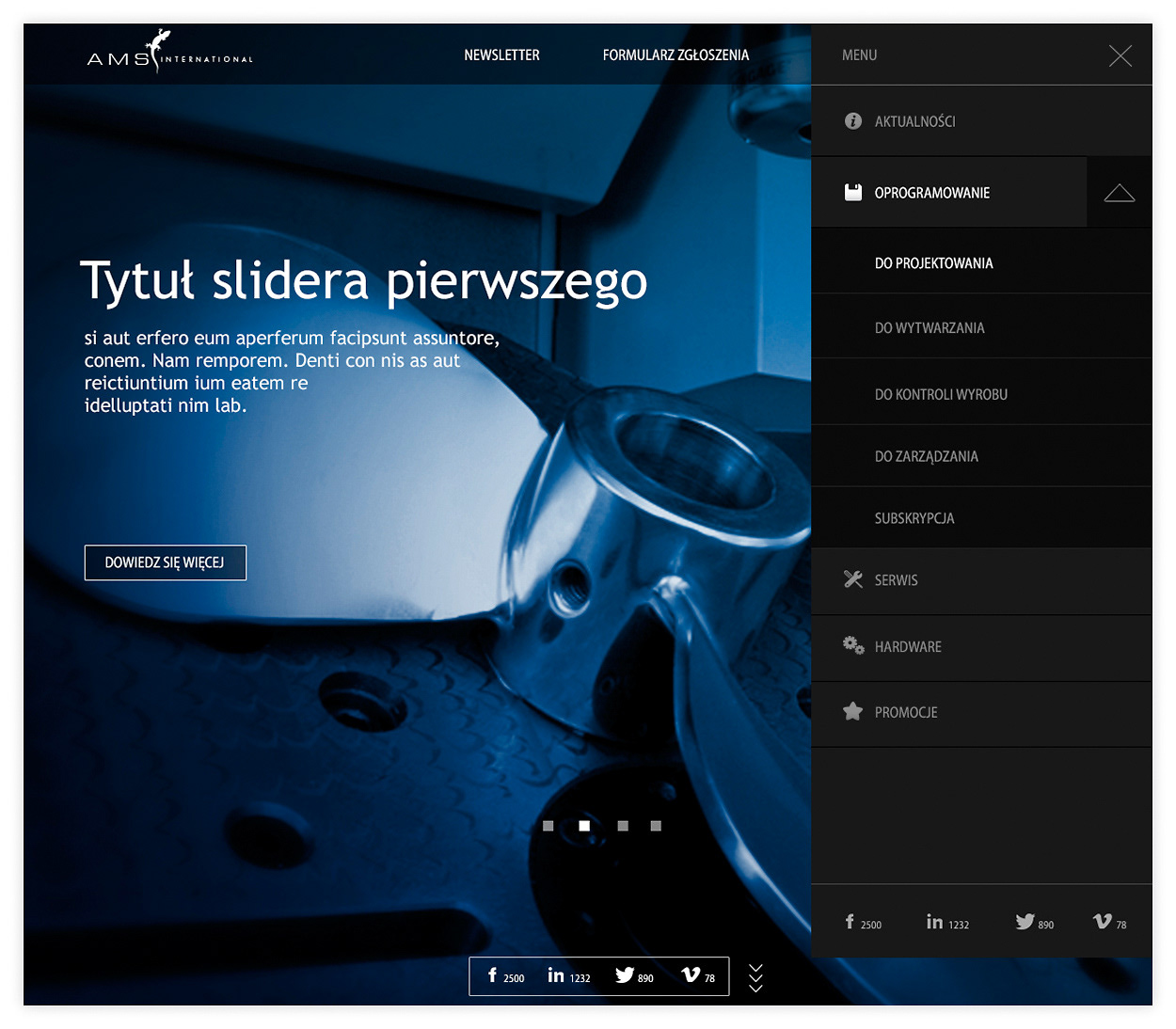This screenshot has width=1176, height=1029.
Task: Open Vimeo icon in the side menu footer
Action: coord(1103,922)
